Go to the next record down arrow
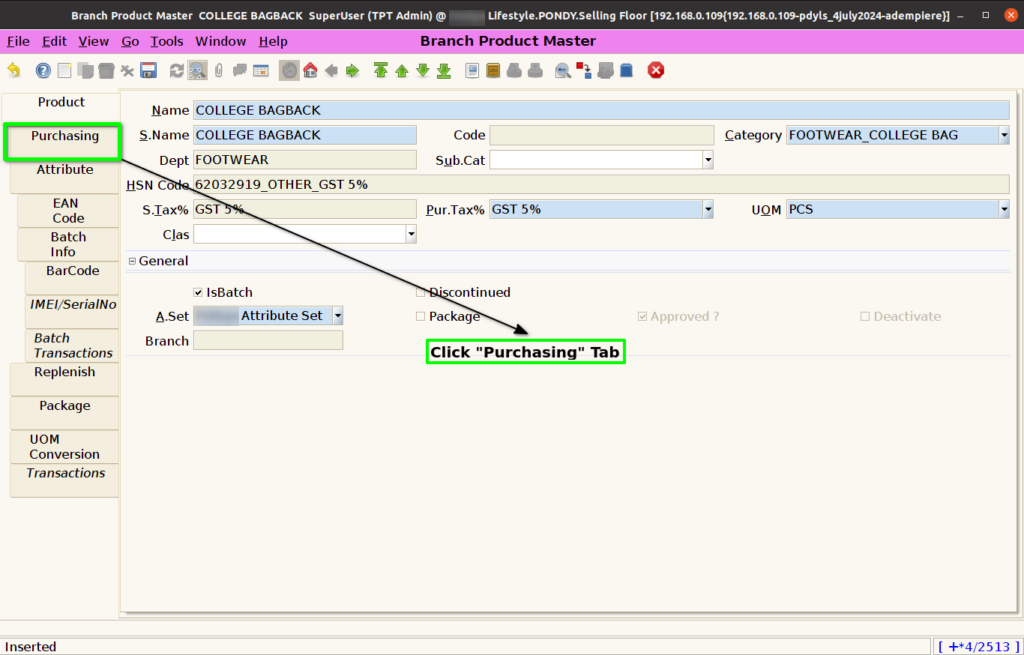Screen dimensions: 1024x655 (423, 71)
